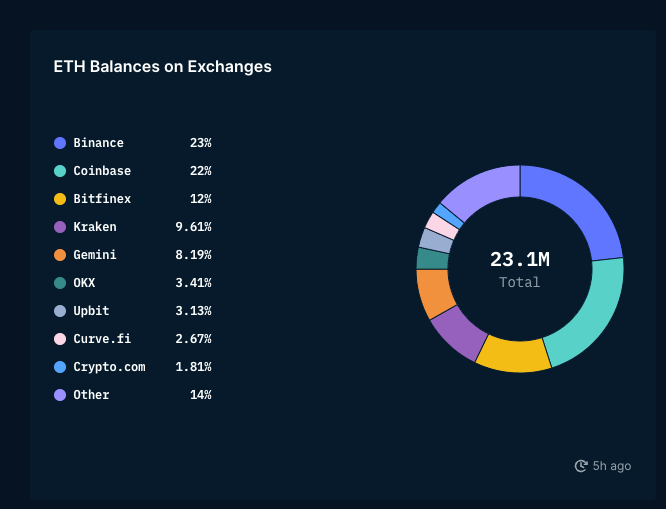666x509 pixels.
Task: Click the blue Binance legend dot
Action: 60,143
